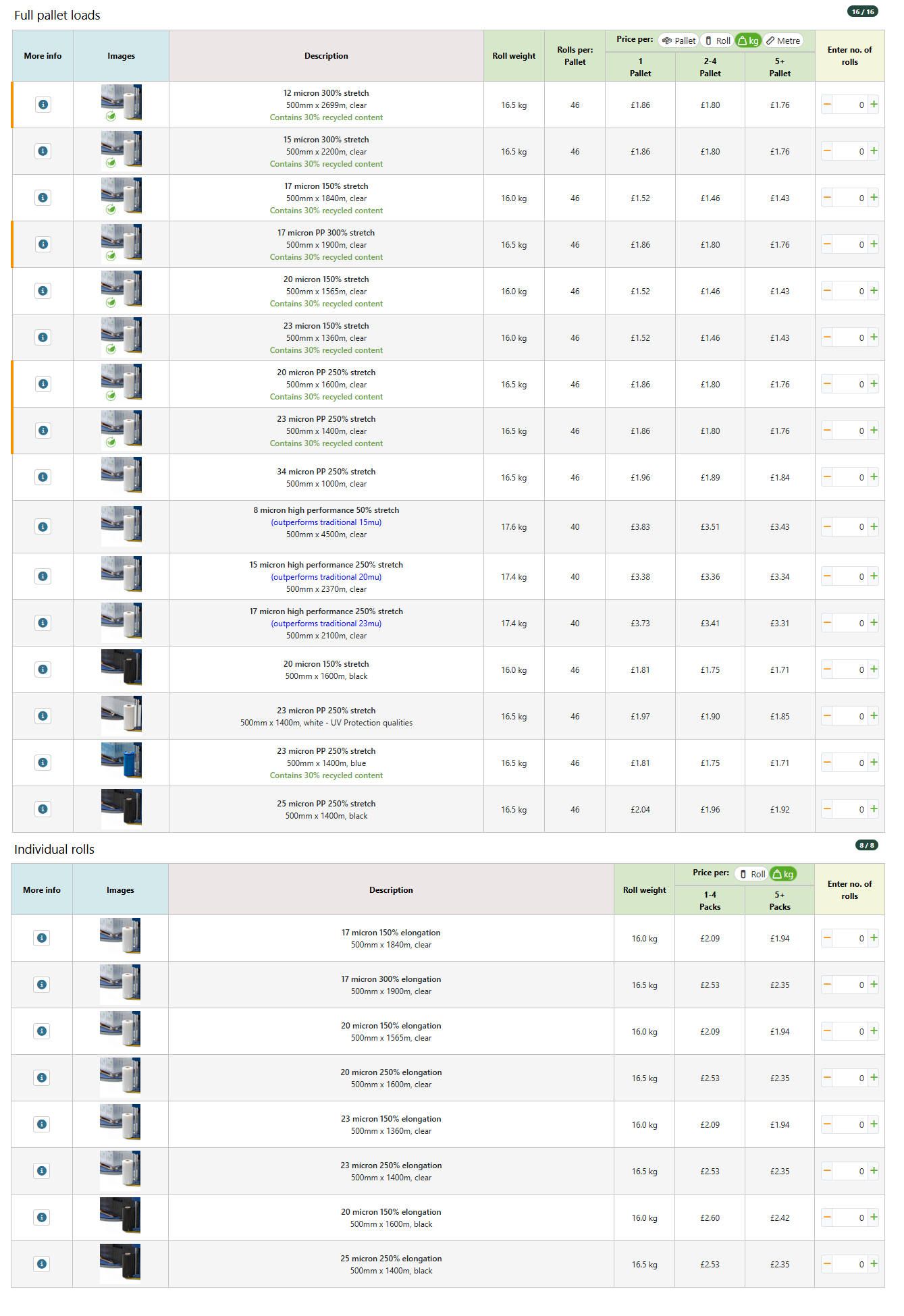Screen dimensions: 904x1316
Task: Click '(outperforms traditional 23mu)' link
Action: (x=326, y=624)
